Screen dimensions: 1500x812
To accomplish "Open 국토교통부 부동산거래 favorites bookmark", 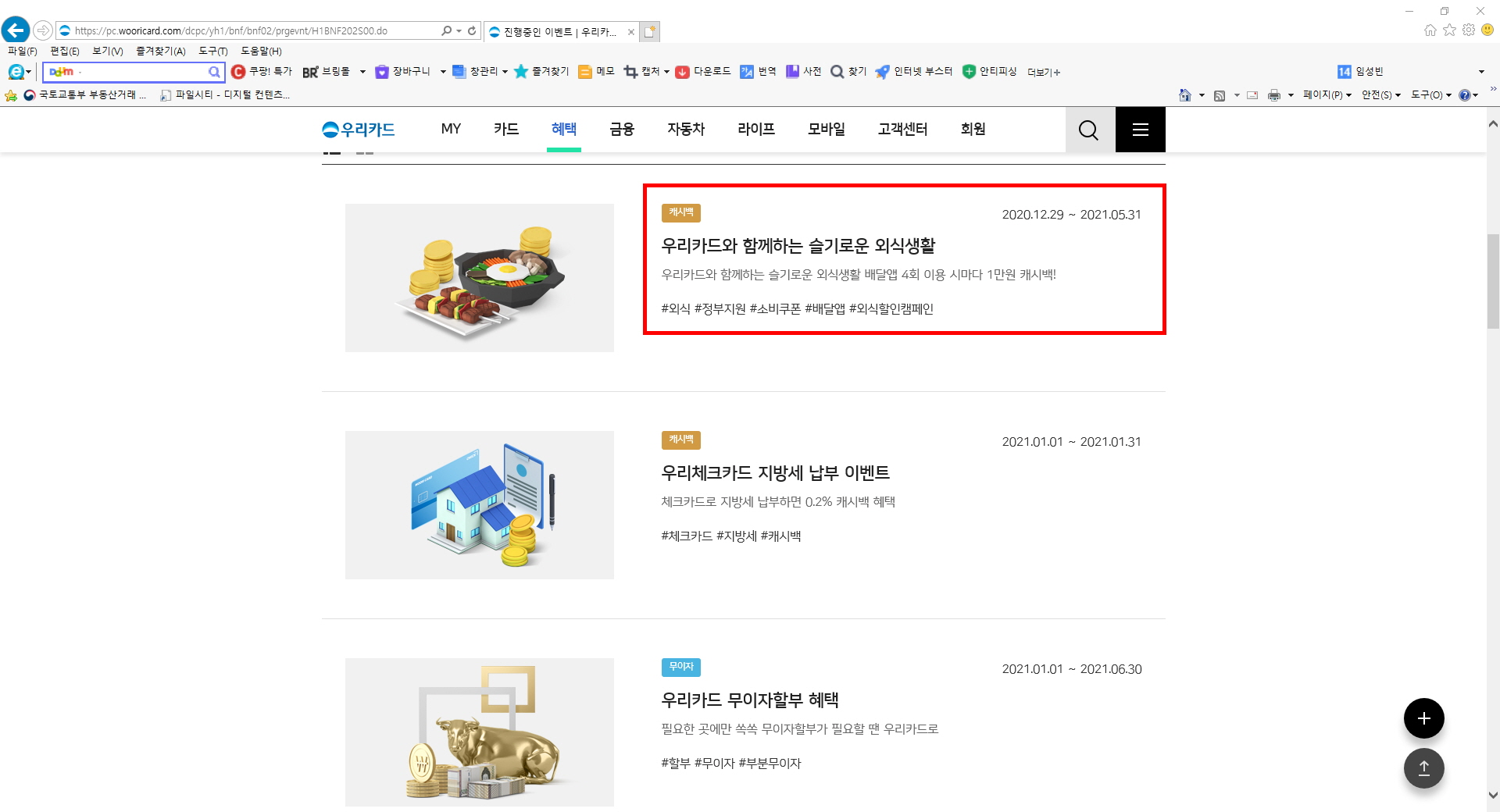I will pyautogui.click(x=85, y=94).
